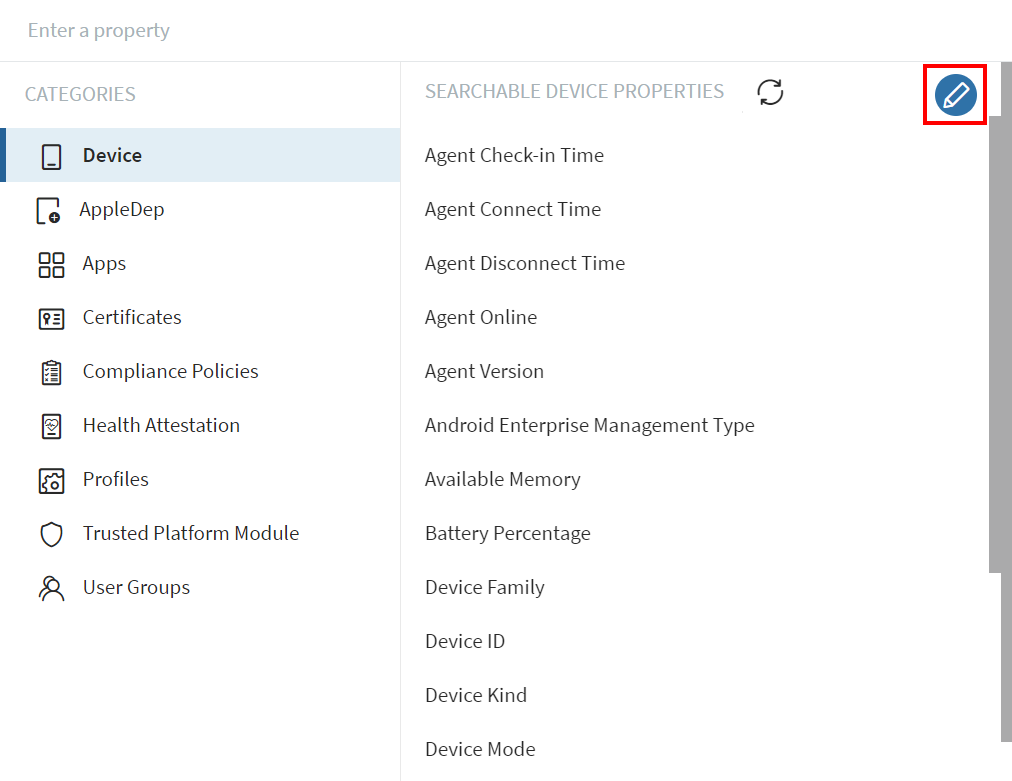
Task: Click the Health Attestation icon
Action: [x=51, y=426]
